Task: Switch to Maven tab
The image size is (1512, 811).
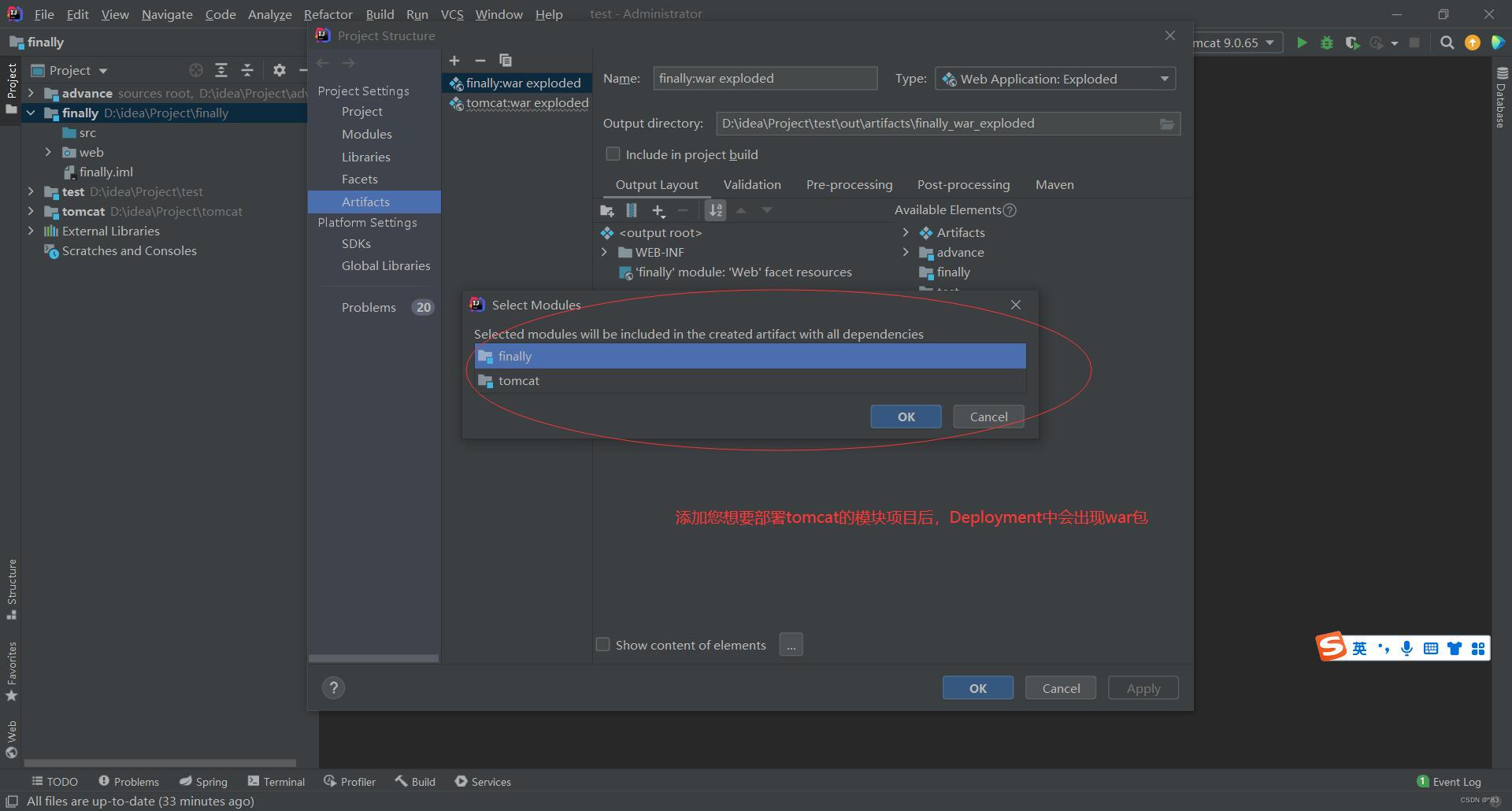Action: pyautogui.click(x=1054, y=184)
